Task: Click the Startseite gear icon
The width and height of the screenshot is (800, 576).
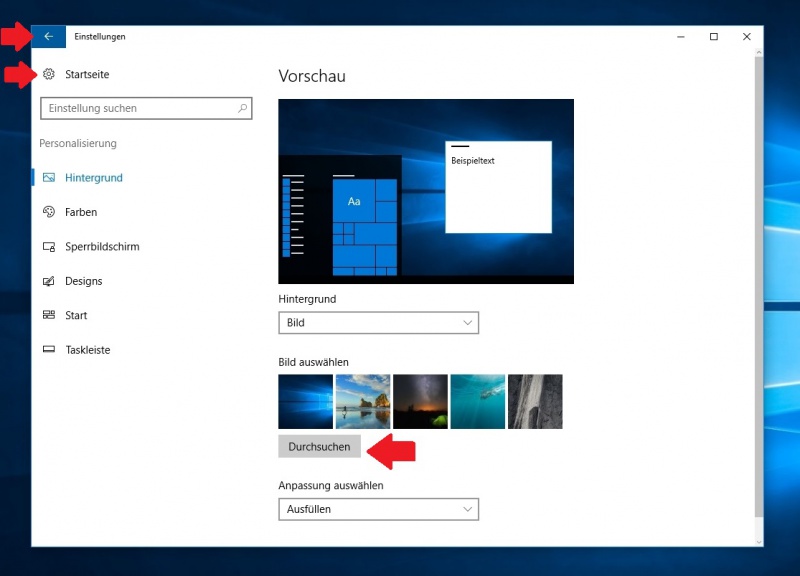Action: pos(48,74)
